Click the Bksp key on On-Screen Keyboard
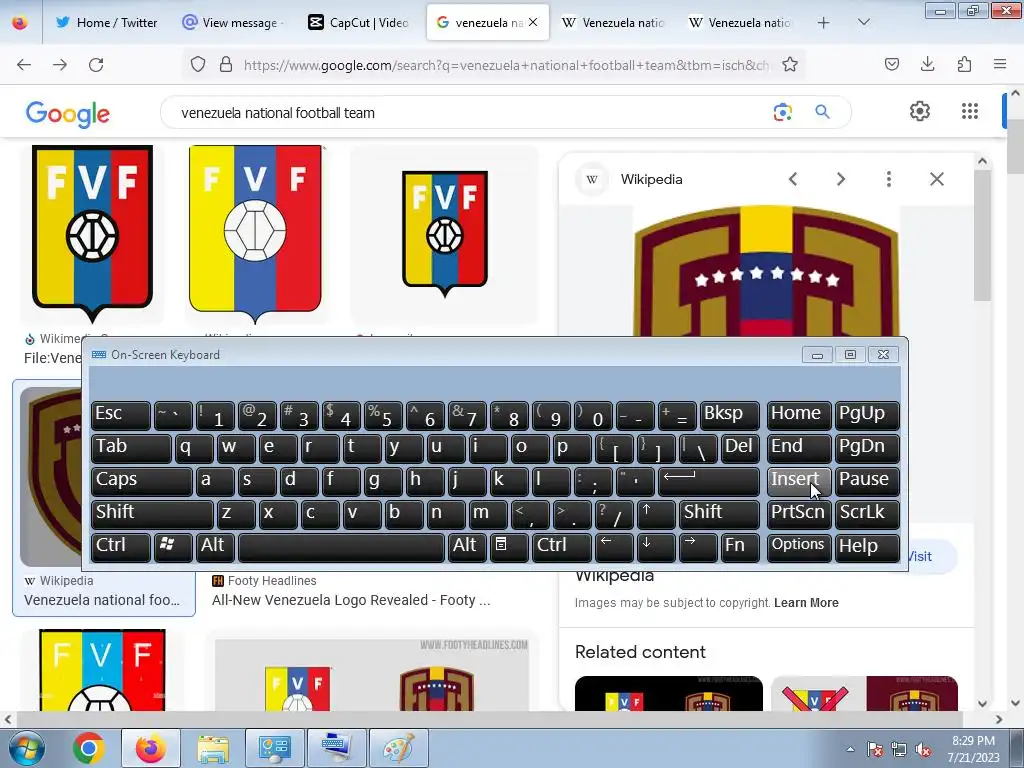Screen dimensions: 1024x768 [729, 415]
